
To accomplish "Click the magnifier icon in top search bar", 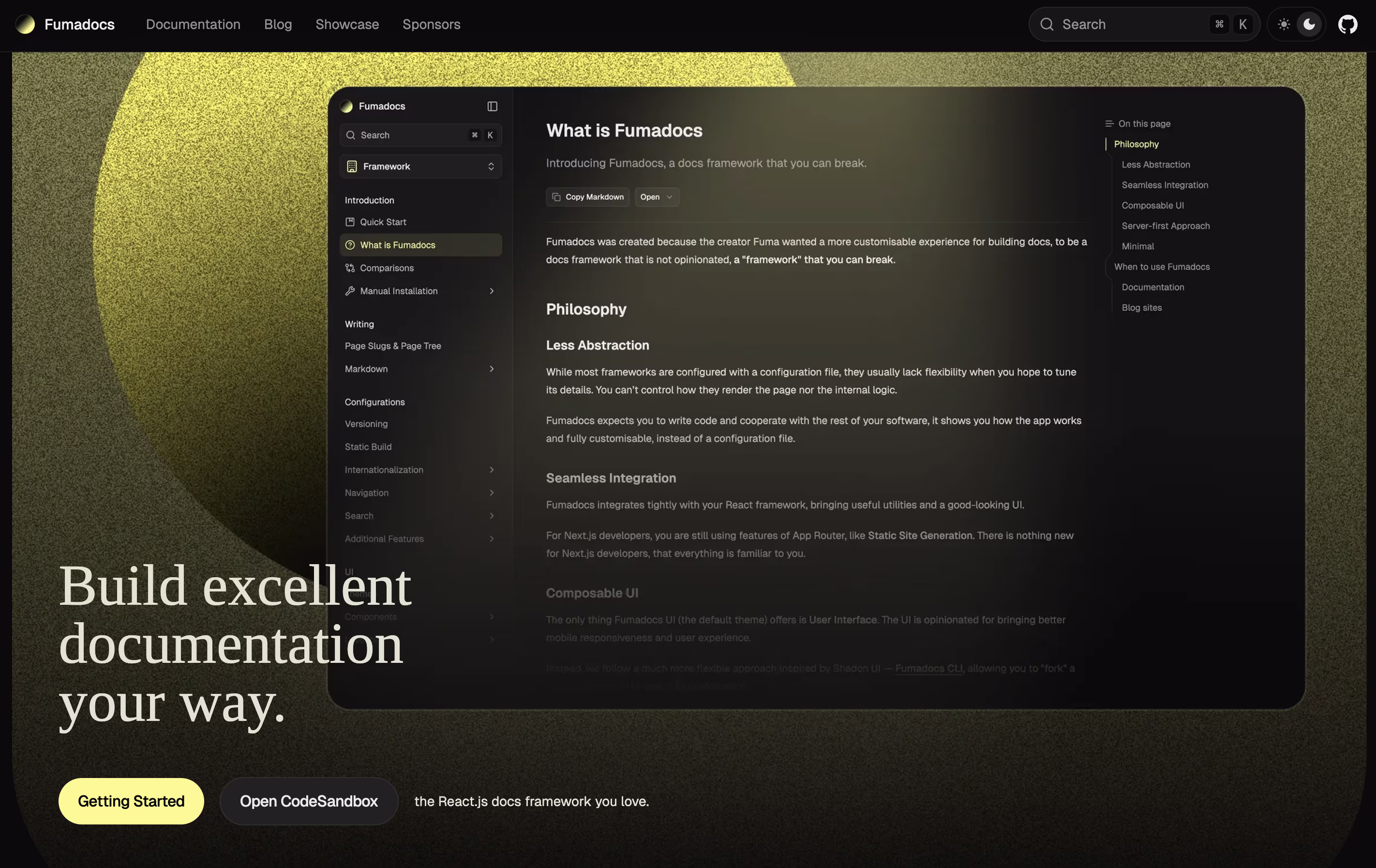I will [1047, 25].
